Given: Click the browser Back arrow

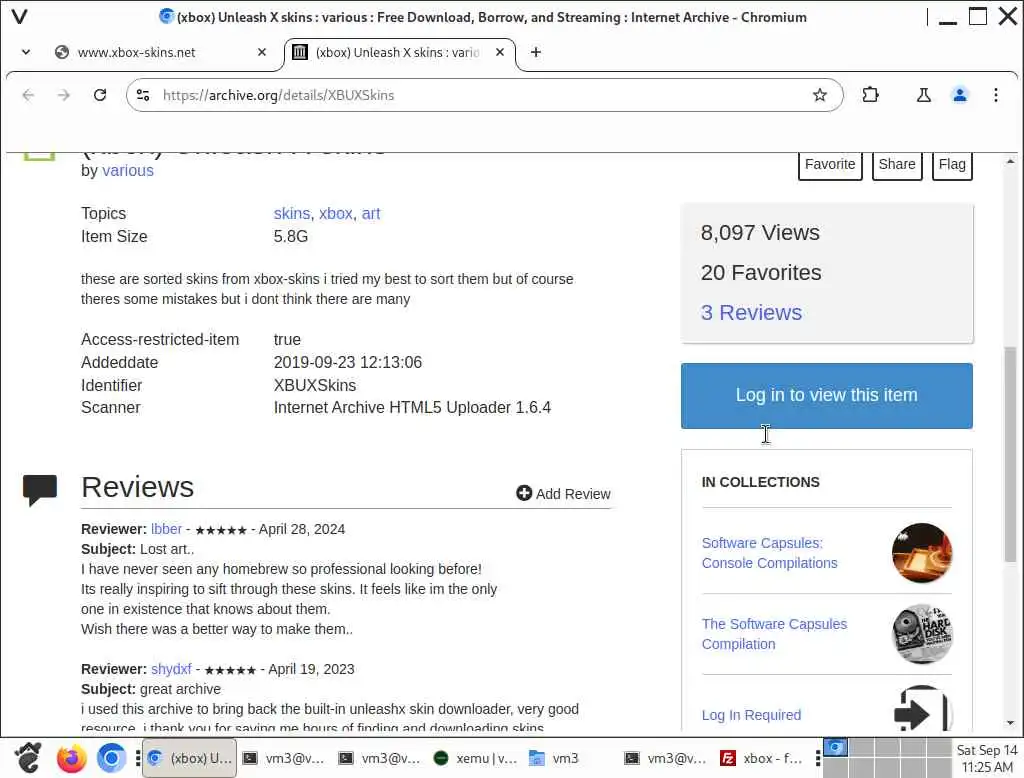Looking at the screenshot, I should [x=28, y=95].
